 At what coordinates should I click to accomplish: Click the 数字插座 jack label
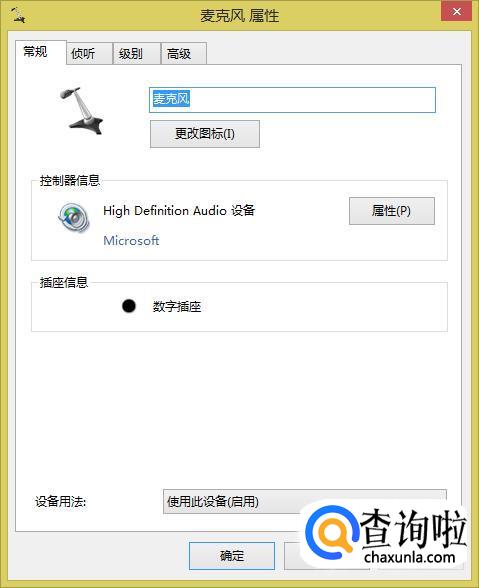[x=177, y=307]
